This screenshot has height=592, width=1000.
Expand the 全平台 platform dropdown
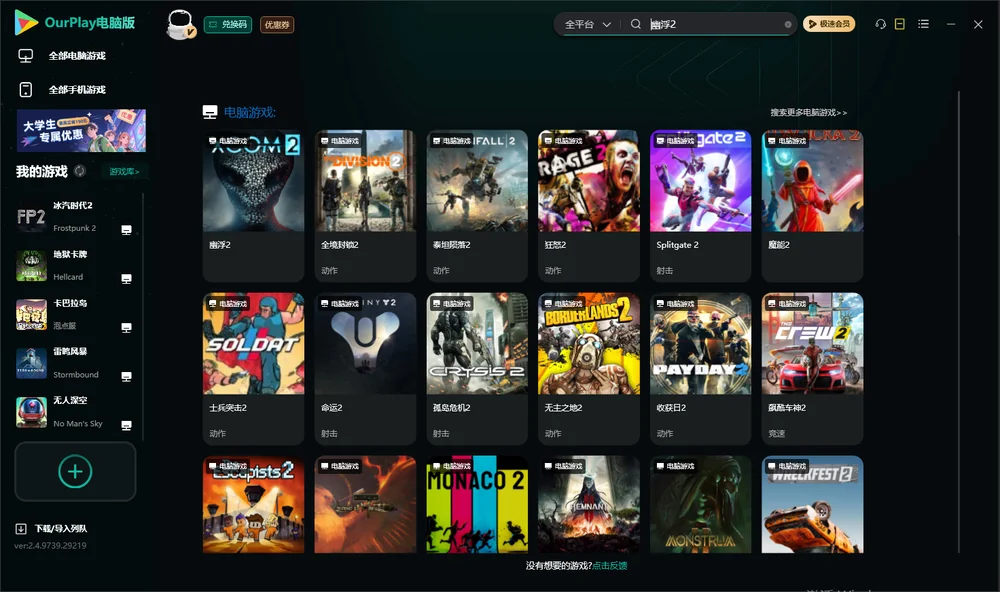(587, 24)
